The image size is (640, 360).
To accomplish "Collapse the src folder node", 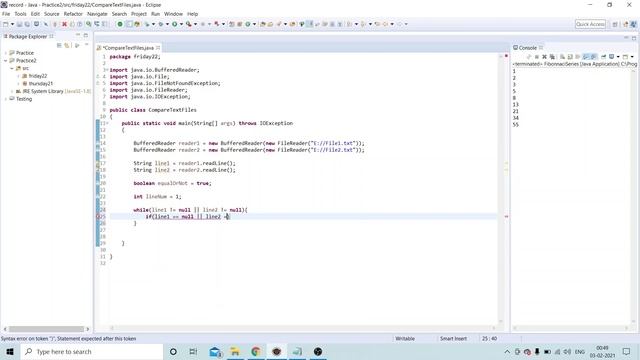I will tap(12, 68).
